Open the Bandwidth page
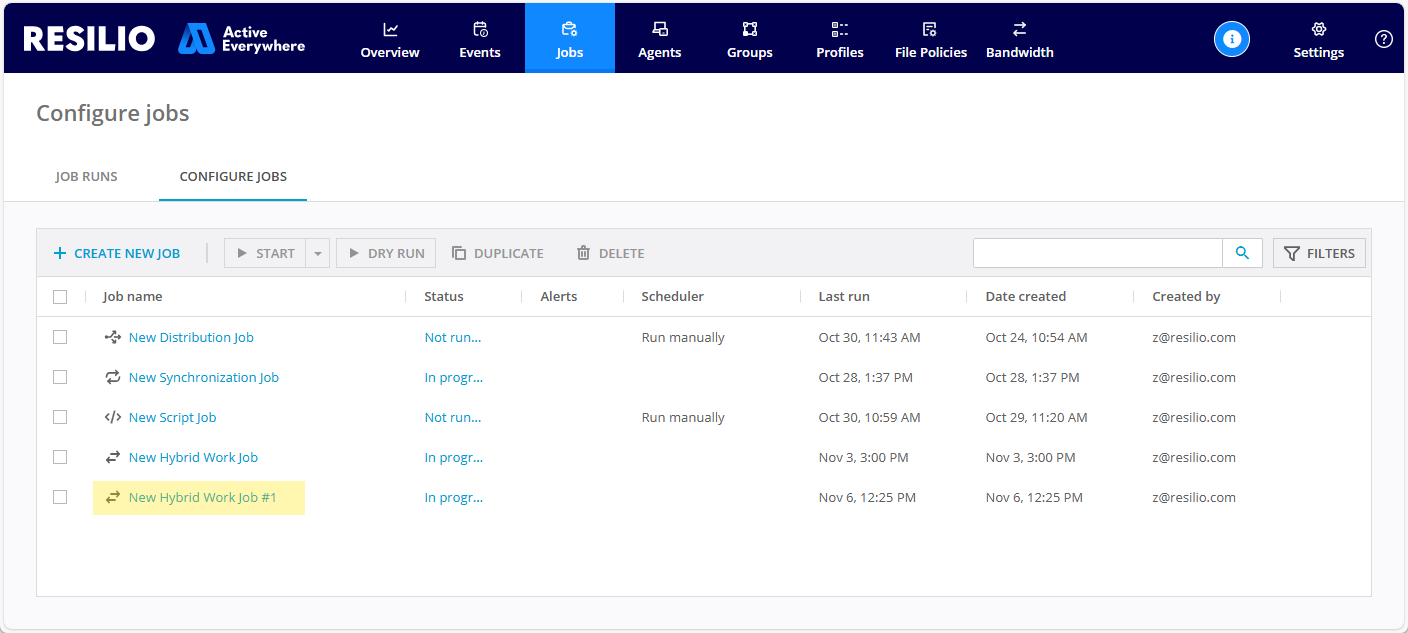The height and width of the screenshot is (633, 1408). (x=1019, y=39)
